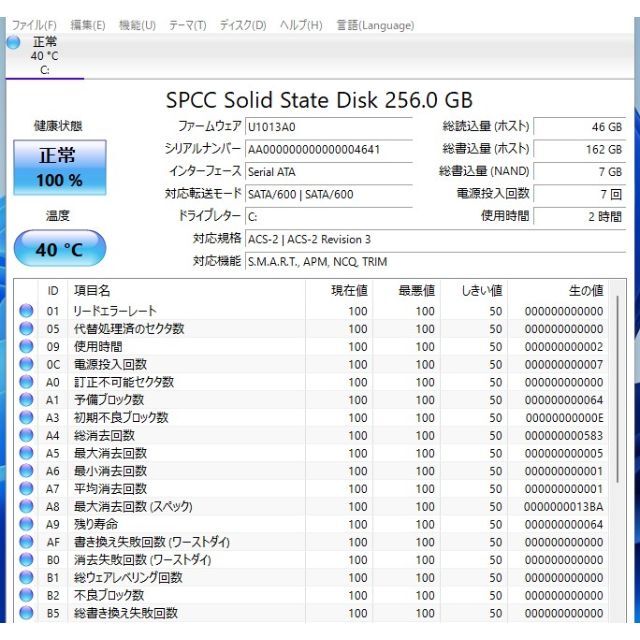Click status orb for 09 使用時間
The width and height of the screenshot is (640, 640).
pyautogui.click(x=26, y=346)
